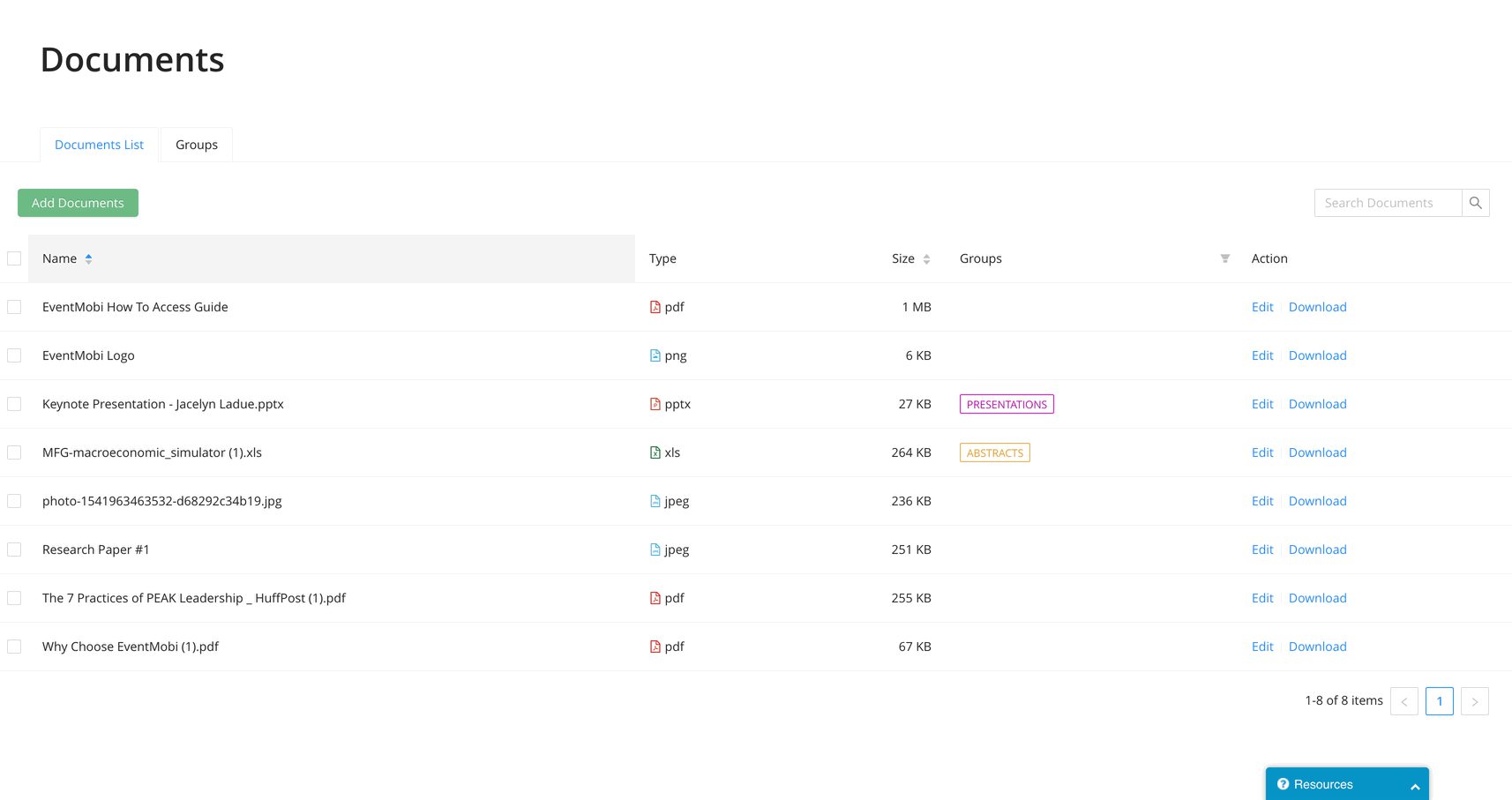Select the Keynote Presentation row checkbox

coord(14,404)
